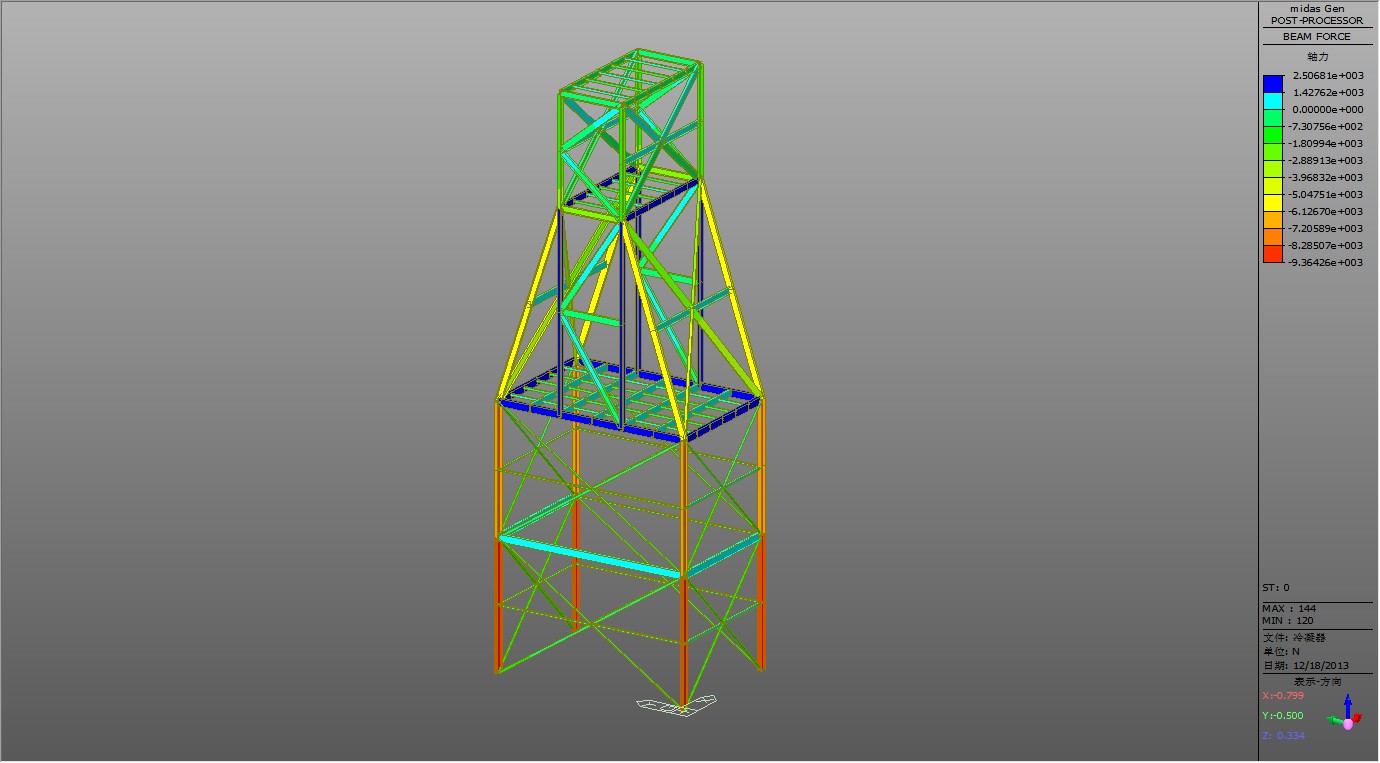Select the maximum legend value 2.50681e+003

pyautogui.click(x=1327, y=76)
